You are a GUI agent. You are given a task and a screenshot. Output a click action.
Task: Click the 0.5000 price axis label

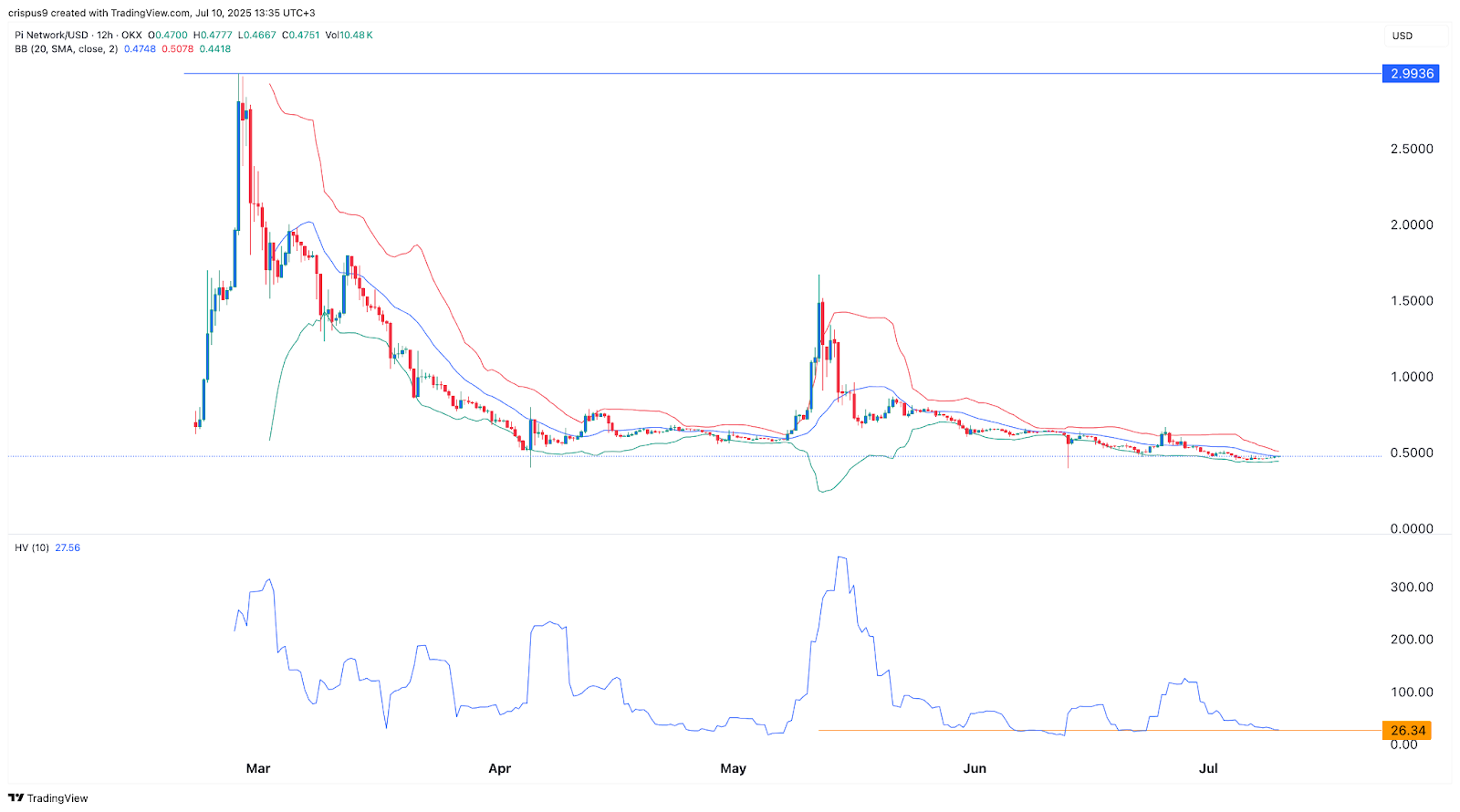point(1412,453)
